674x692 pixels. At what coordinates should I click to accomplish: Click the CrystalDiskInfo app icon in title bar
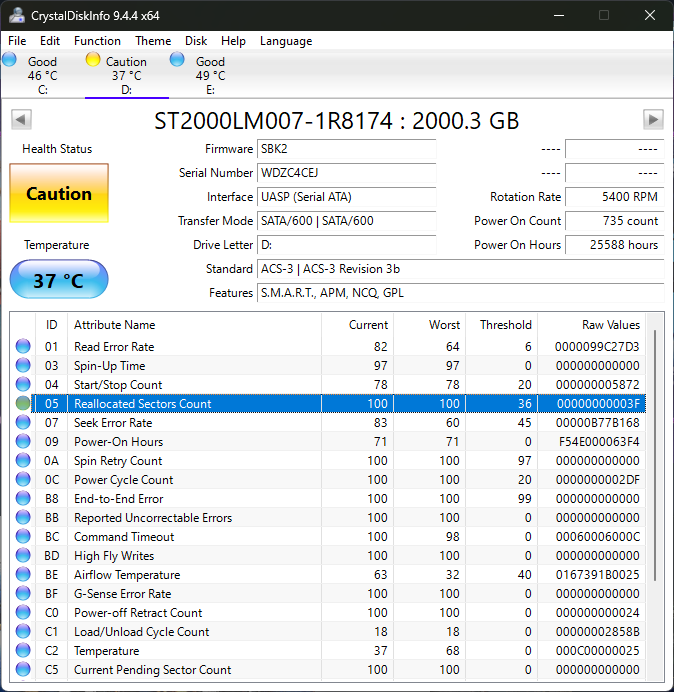pyautogui.click(x=18, y=16)
